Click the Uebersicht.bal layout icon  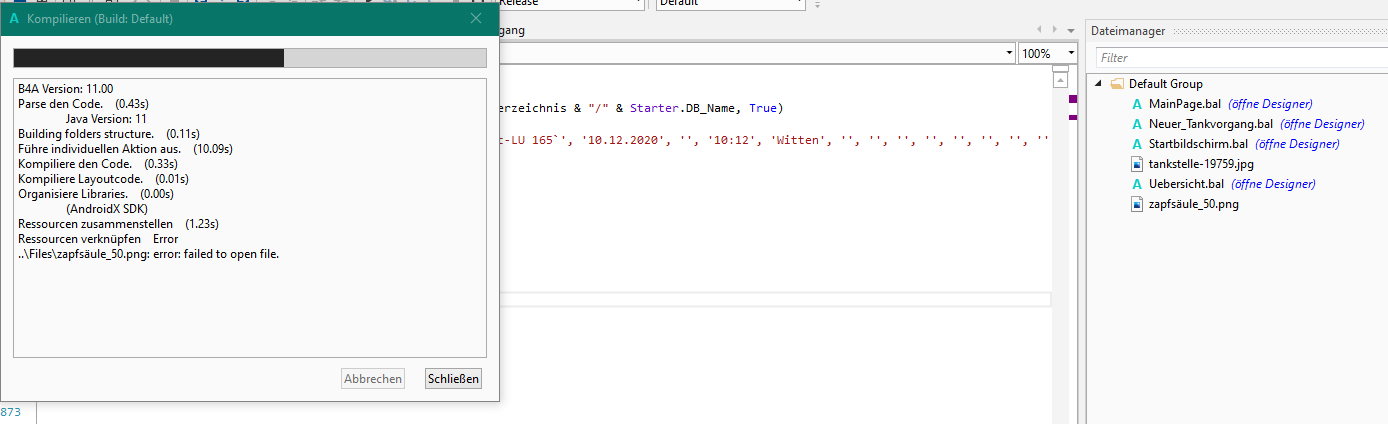[1137, 184]
